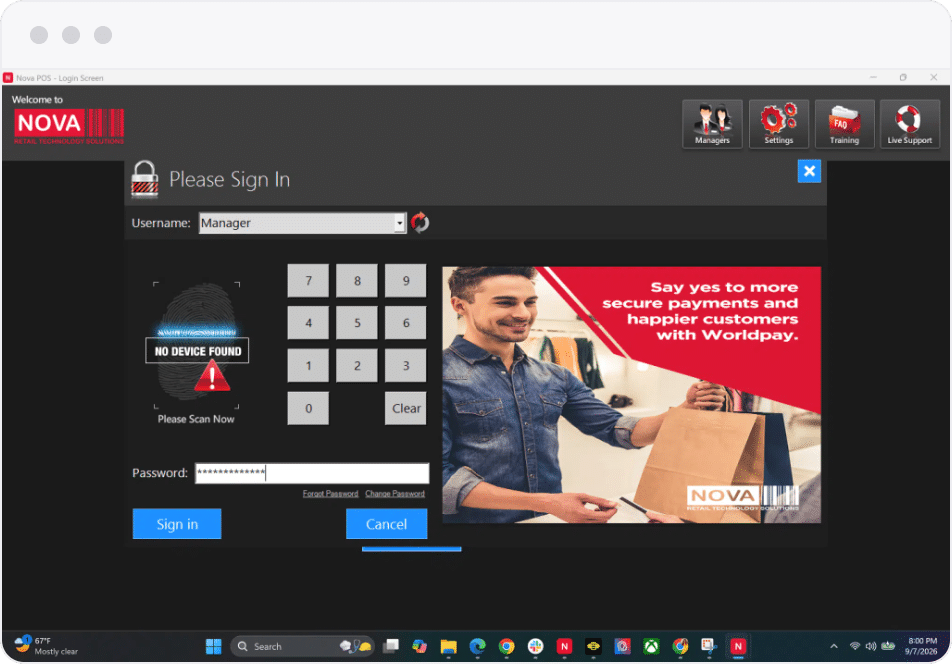This screenshot has height=664, width=952.
Task: Open the Snipping Tool from the taskbar
Action: pos(709,646)
